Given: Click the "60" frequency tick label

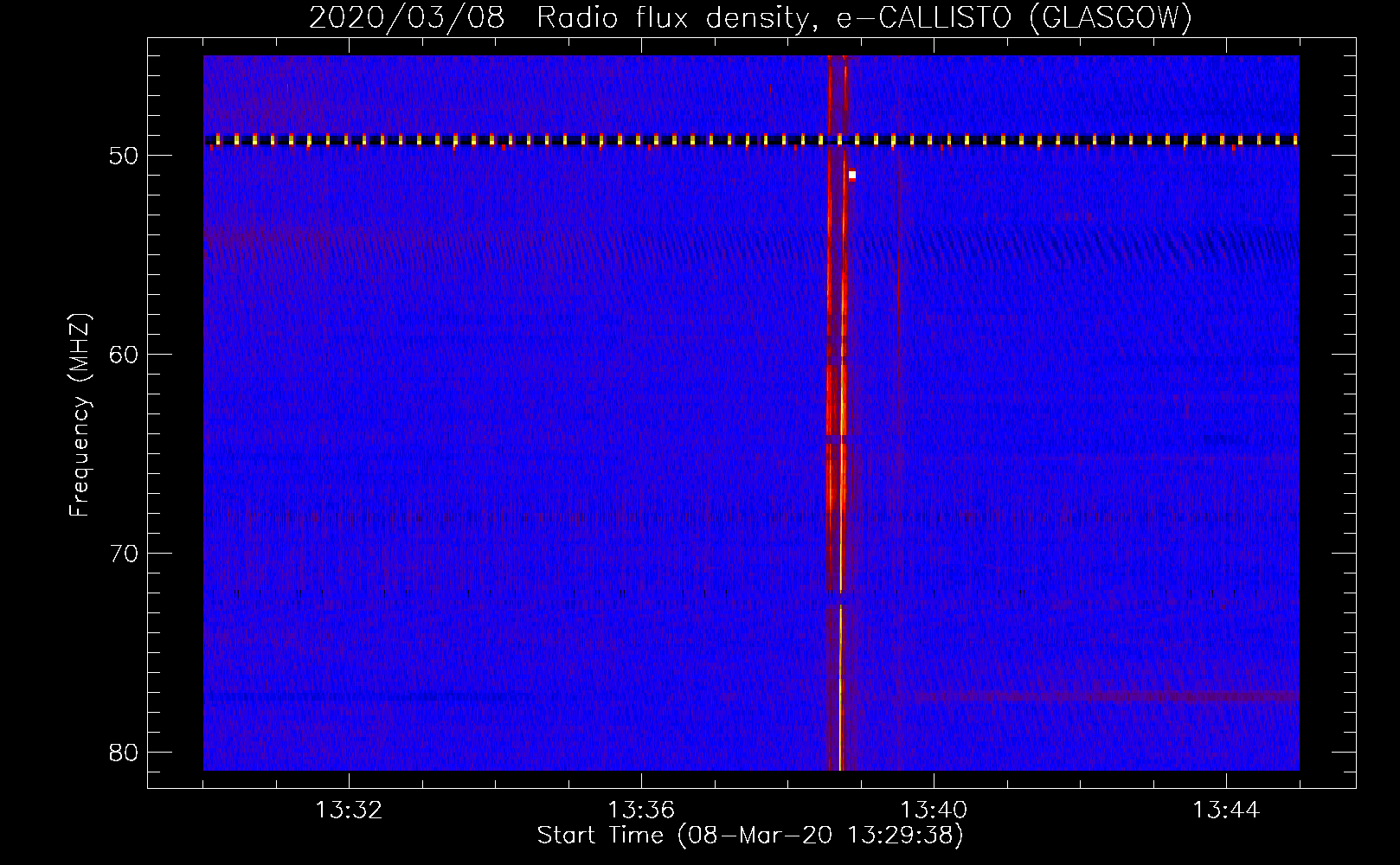Looking at the screenshot, I should click(125, 355).
